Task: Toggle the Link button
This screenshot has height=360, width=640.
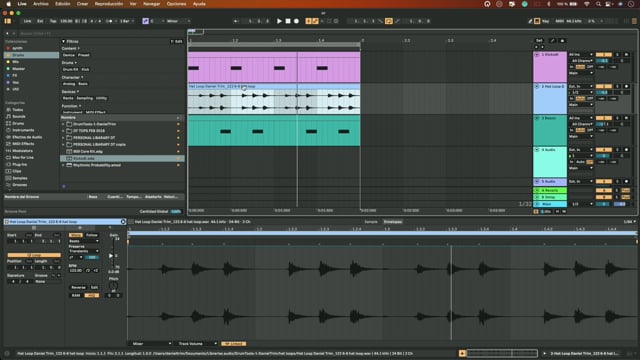Action: (27, 21)
